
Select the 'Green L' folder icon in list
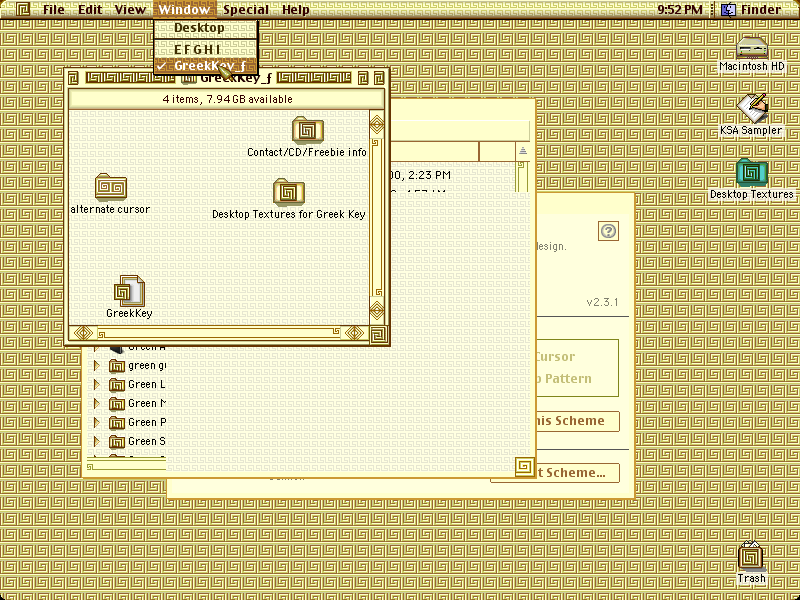117,384
